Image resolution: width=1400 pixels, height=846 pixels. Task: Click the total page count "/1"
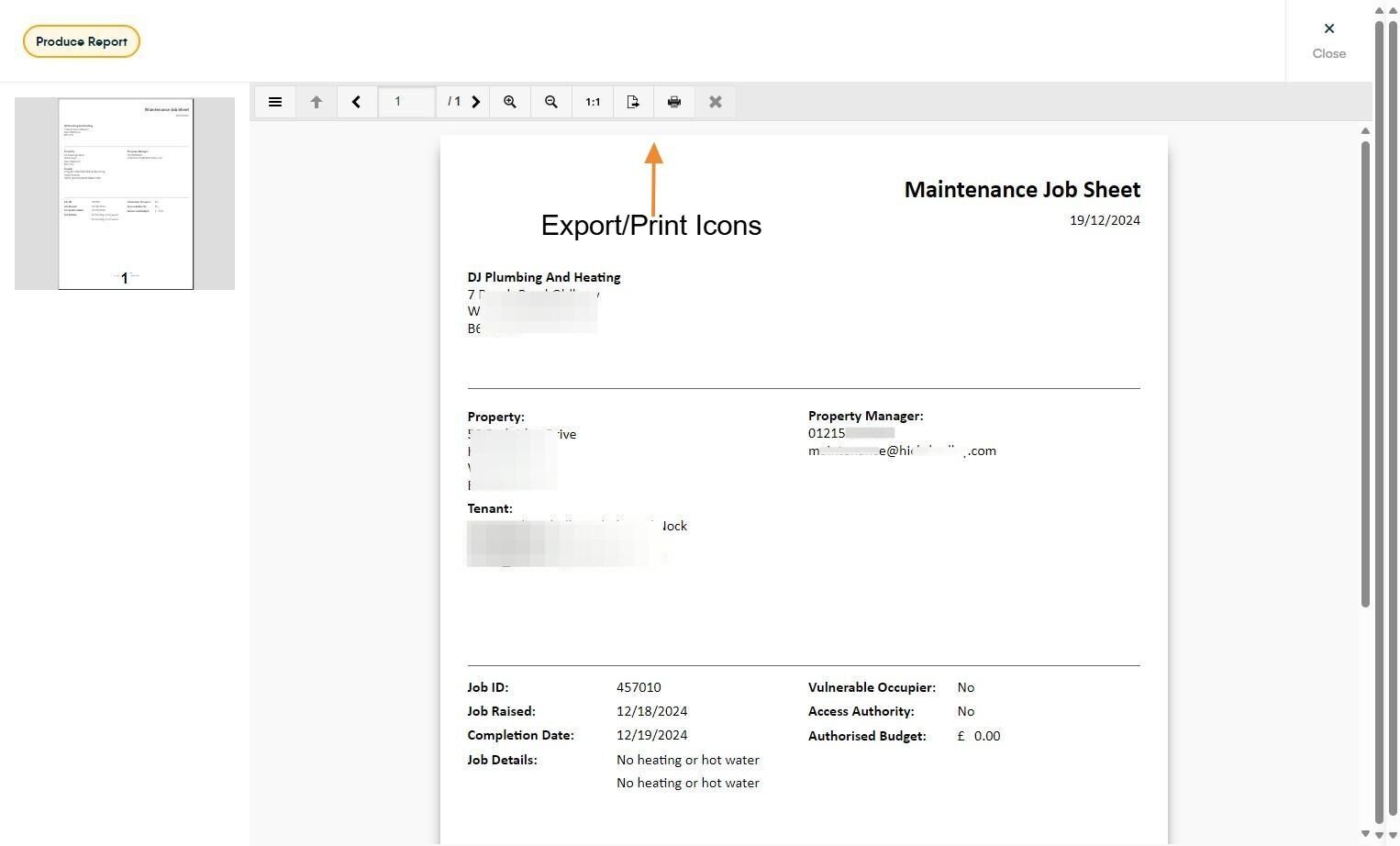coord(454,102)
